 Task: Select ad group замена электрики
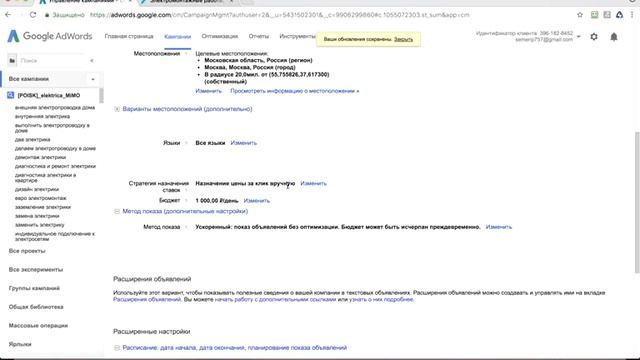[37, 216]
